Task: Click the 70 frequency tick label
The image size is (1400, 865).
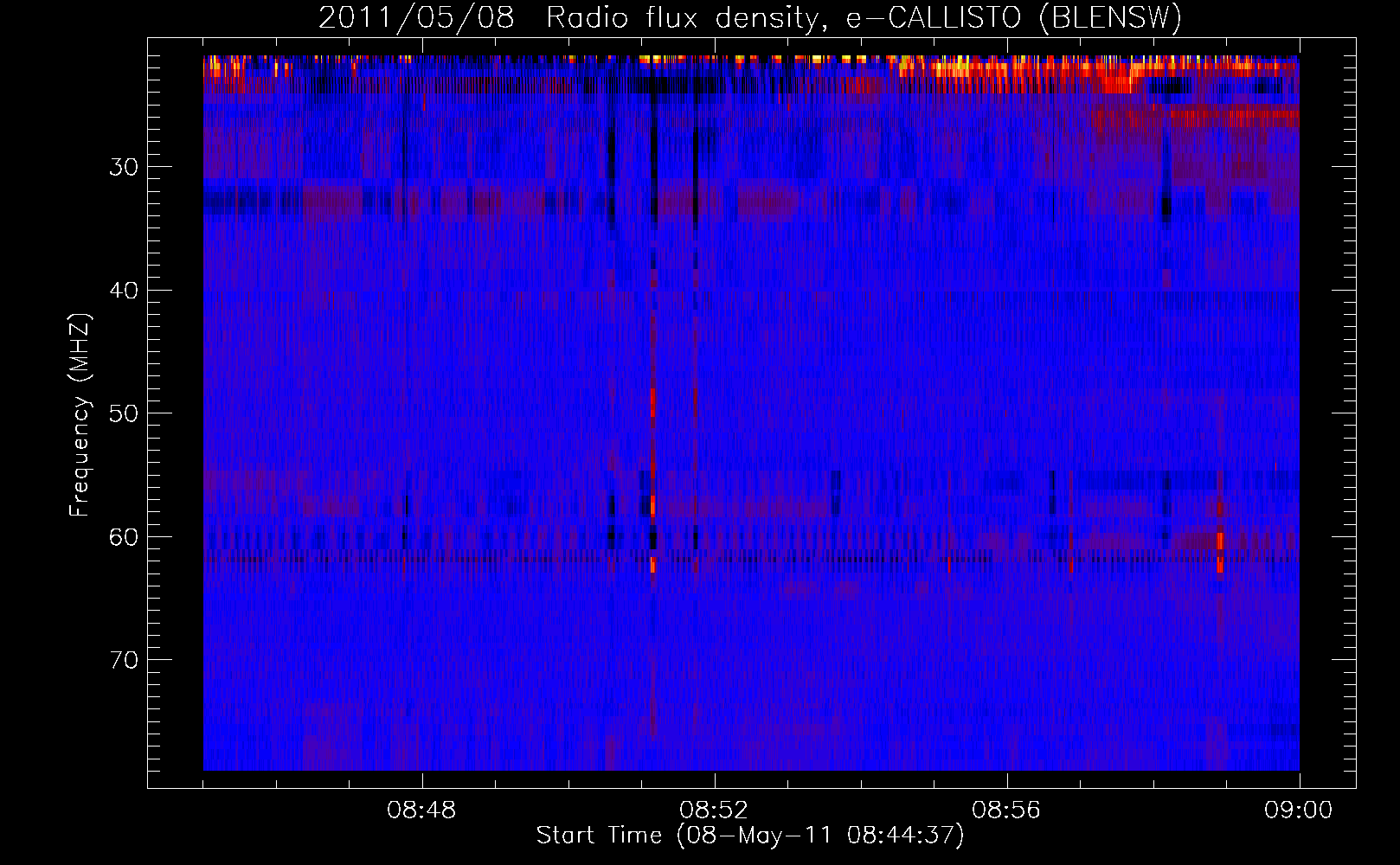Action: pos(124,660)
